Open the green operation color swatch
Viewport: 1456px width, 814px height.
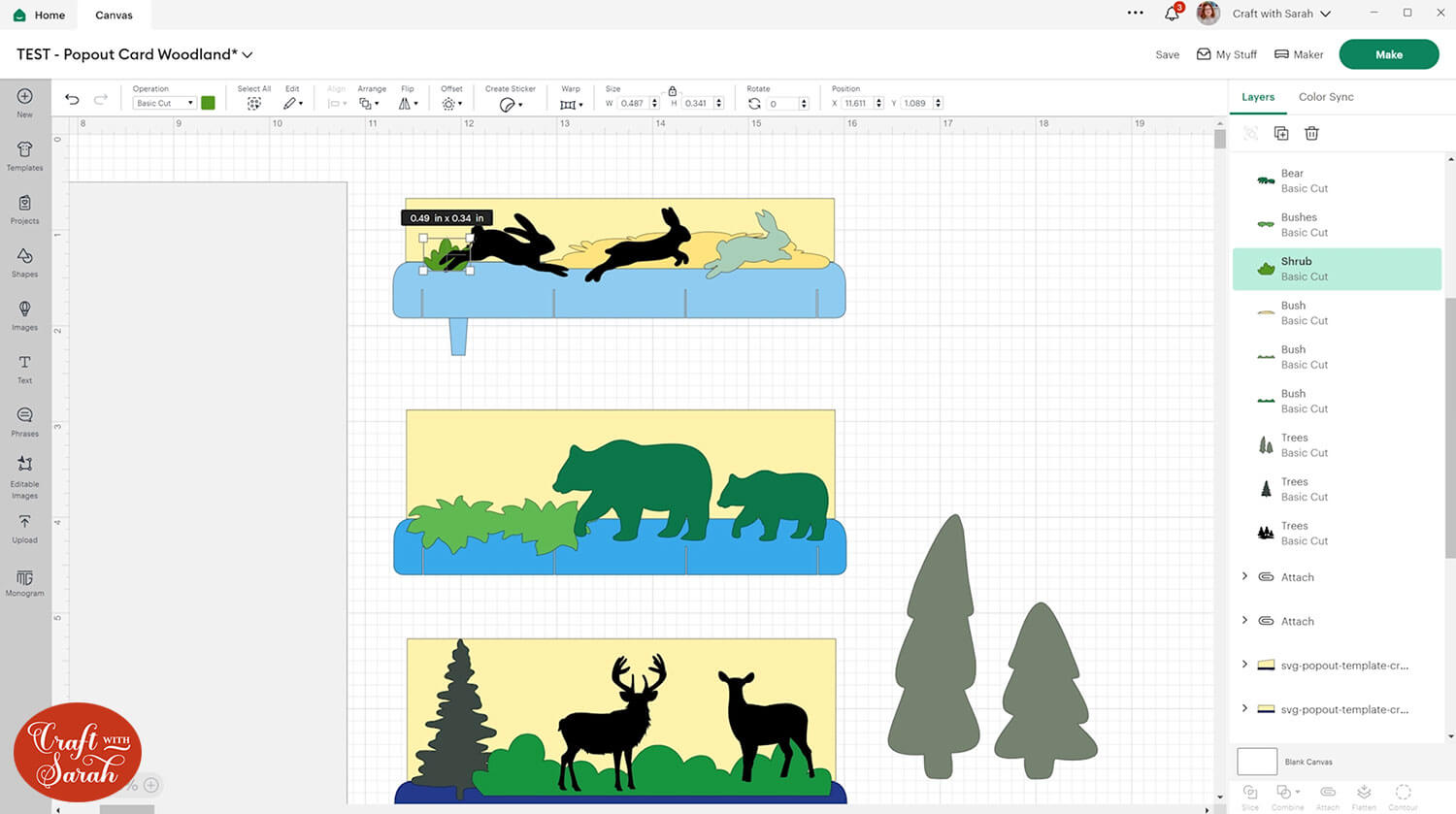[x=208, y=103]
